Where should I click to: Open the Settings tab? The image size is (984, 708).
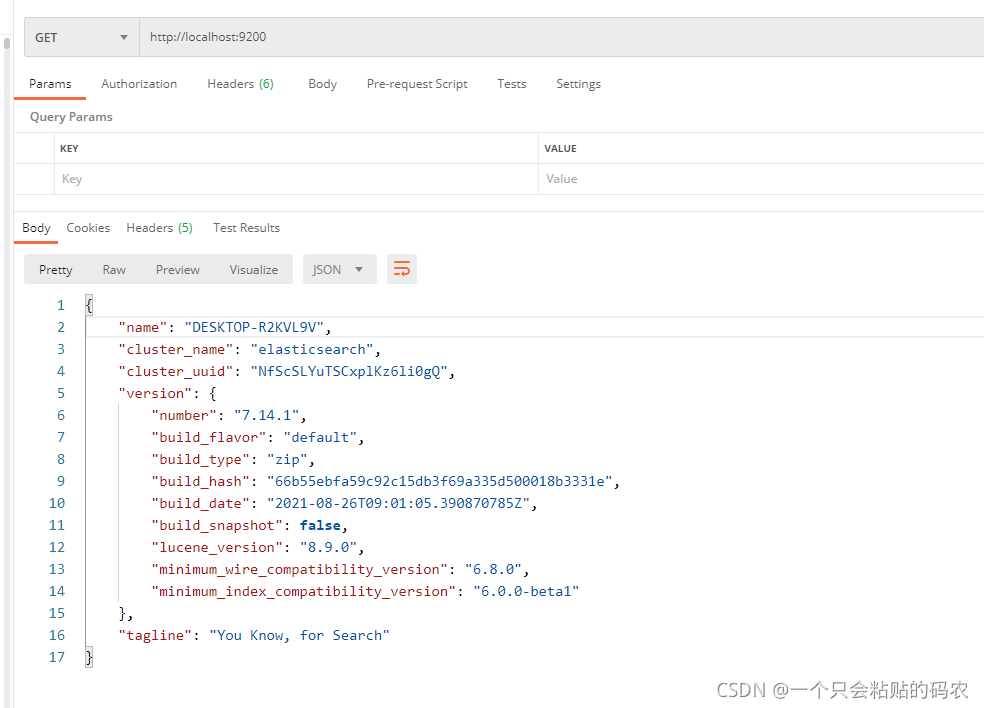(578, 84)
